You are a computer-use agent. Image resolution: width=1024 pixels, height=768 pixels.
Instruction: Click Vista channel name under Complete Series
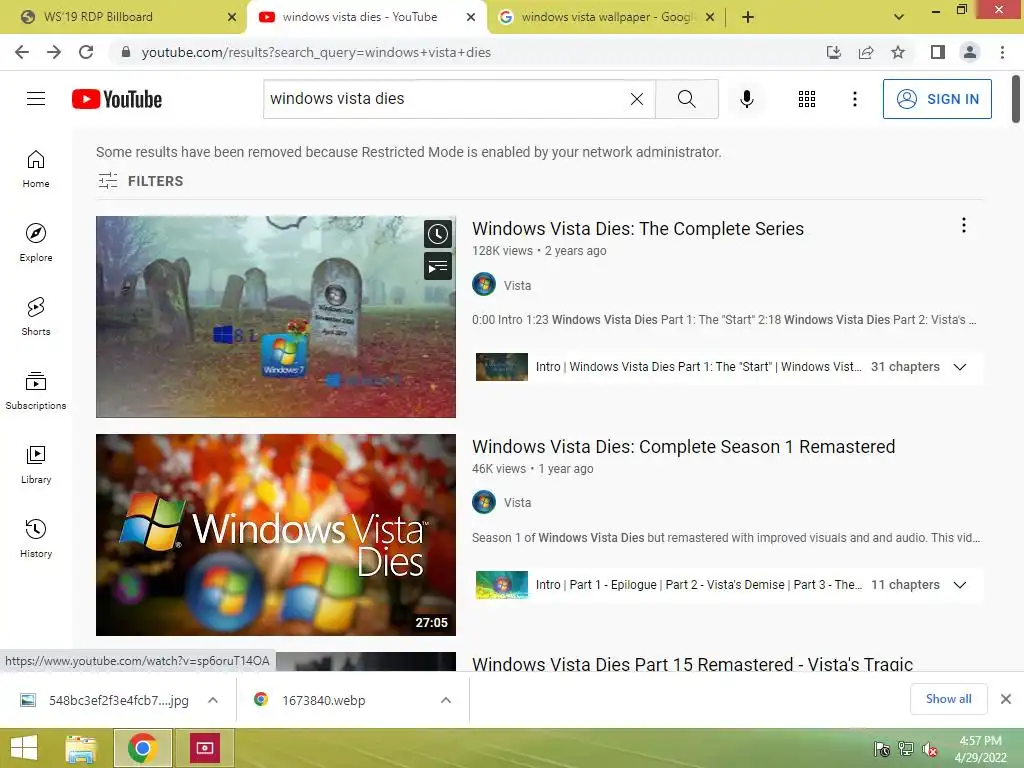click(517, 285)
